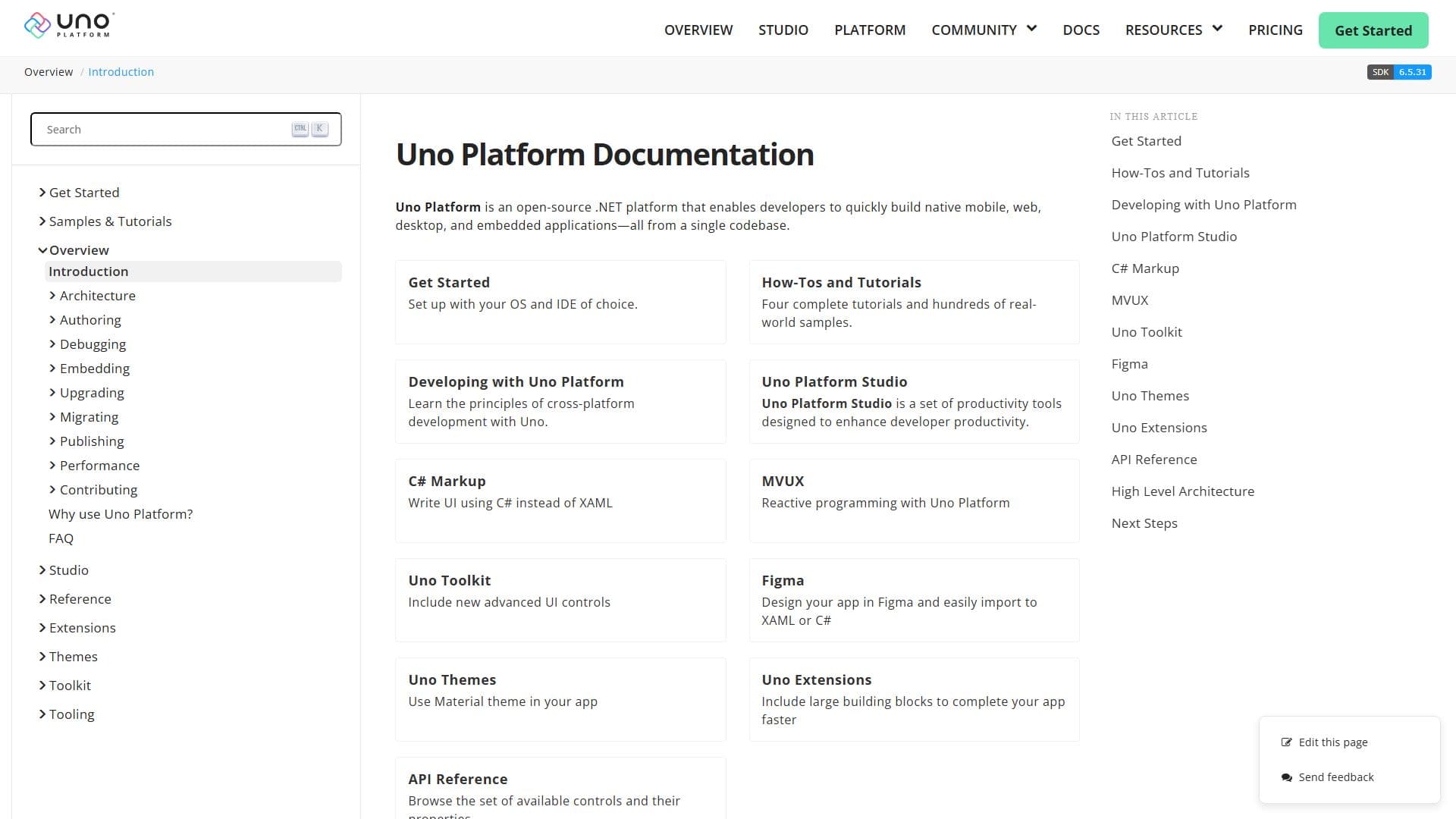Image resolution: width=1456 pixels, height=819 pixels.
Task: Jump to API Reference in article outline
Action: click(x=1154, y=460)
